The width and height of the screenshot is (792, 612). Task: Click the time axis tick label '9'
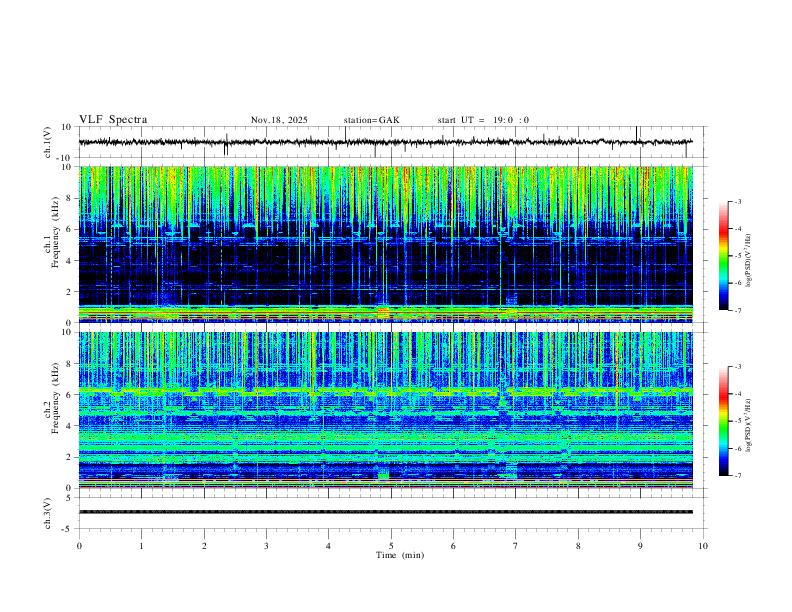point(640,546)
